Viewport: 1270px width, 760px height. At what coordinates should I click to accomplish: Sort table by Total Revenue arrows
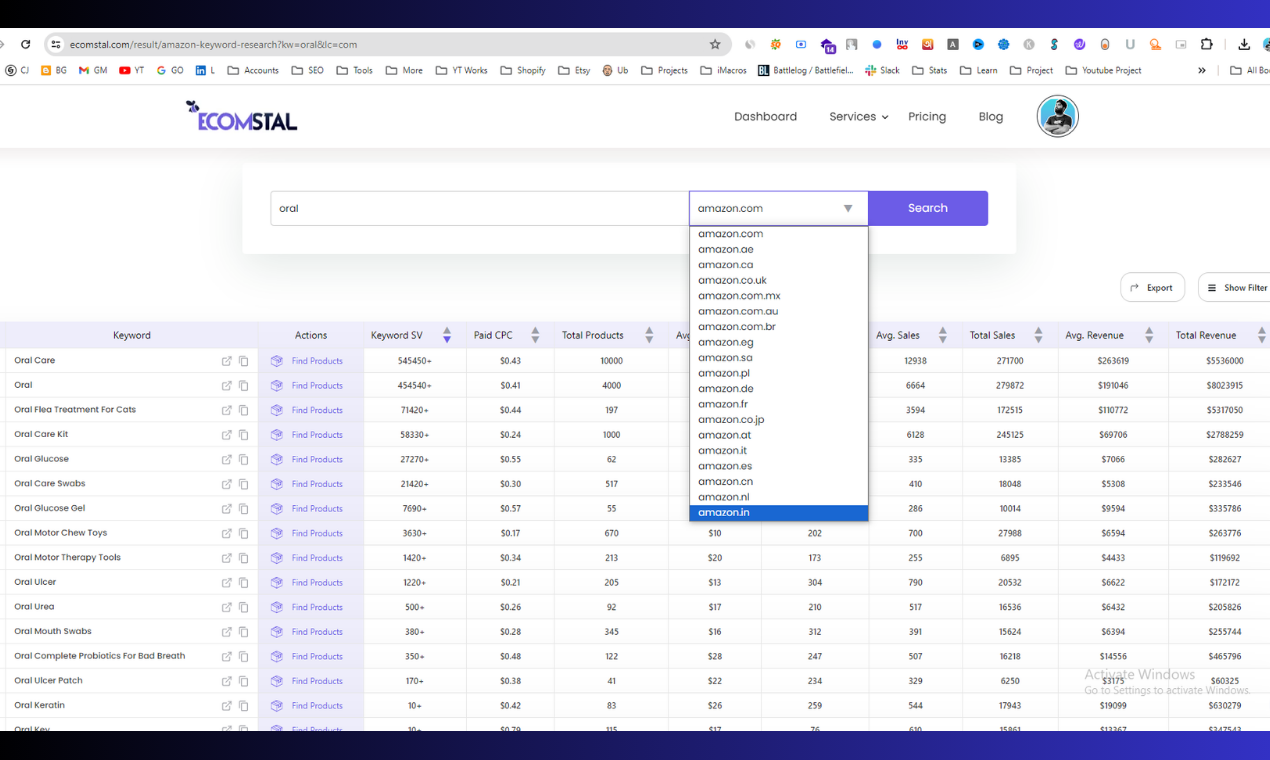click(x=1261, y=335)
